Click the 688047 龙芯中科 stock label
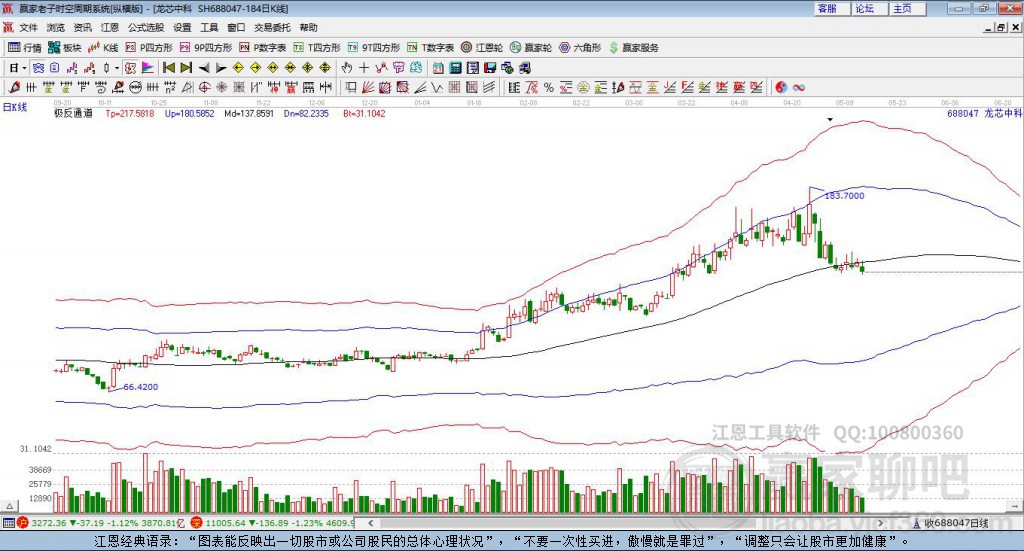This screenshot has width=1024, height=551. click(984, 113)
